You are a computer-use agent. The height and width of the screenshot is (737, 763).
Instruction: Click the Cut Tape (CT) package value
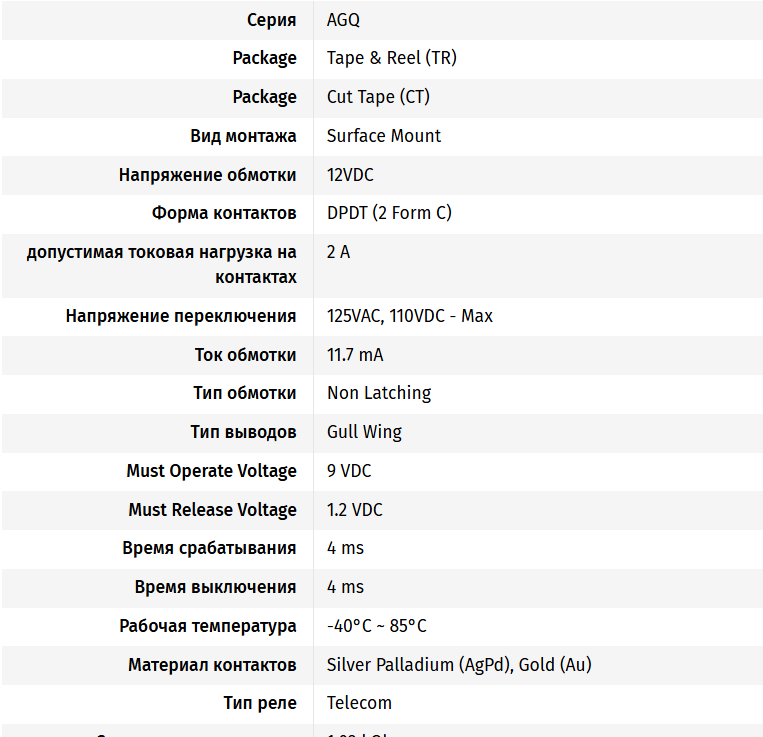click(x=378, y=97)
